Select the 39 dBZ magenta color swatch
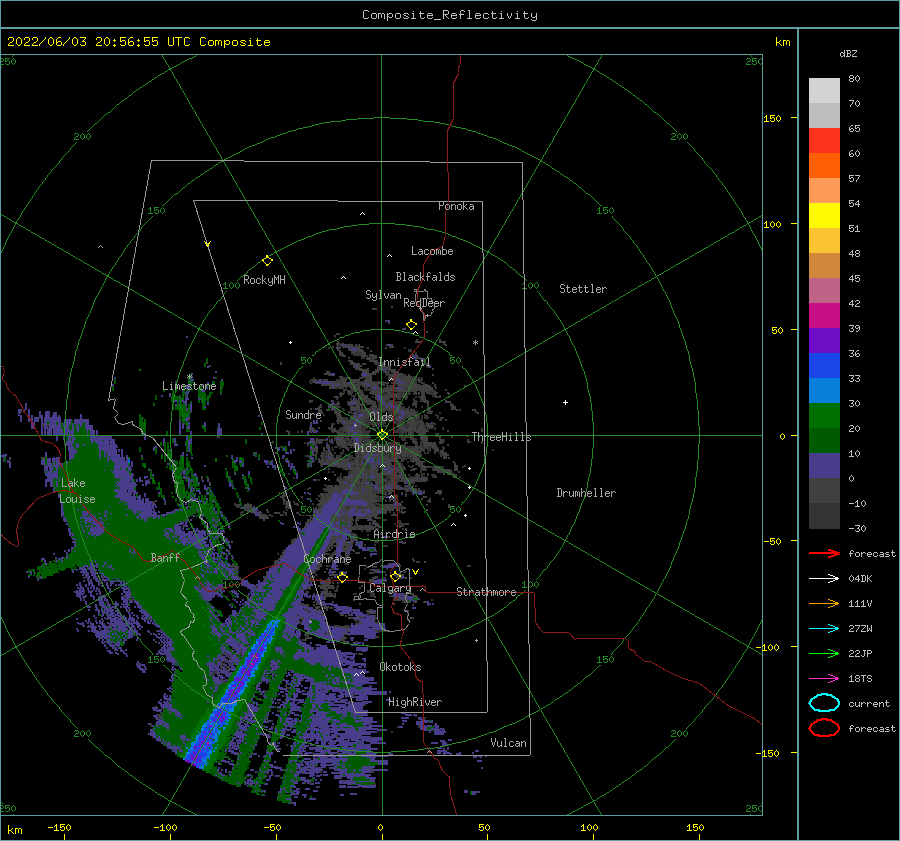The height and width of the screenshot is (841, 900). 824,316
